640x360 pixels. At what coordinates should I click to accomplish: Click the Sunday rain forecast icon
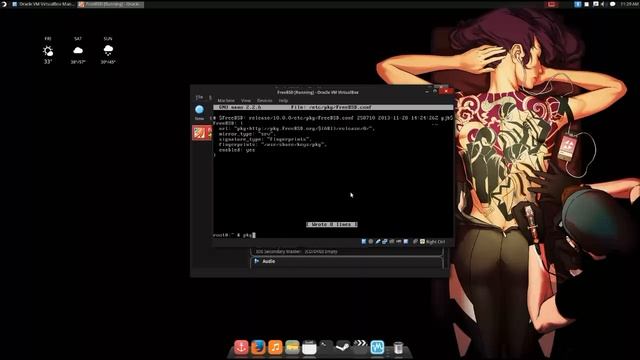[108, 51]
